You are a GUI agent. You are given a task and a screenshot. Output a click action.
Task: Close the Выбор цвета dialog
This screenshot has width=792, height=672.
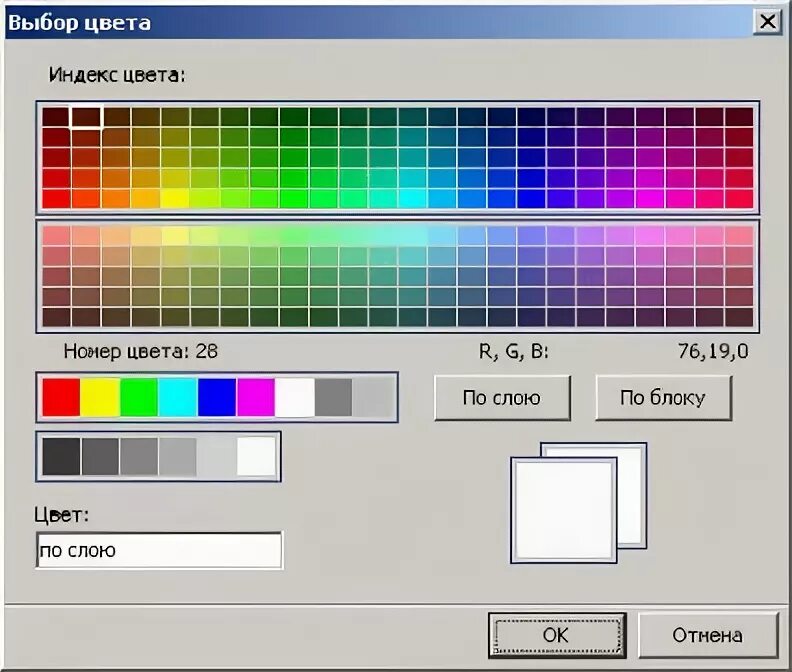point(768,22)
